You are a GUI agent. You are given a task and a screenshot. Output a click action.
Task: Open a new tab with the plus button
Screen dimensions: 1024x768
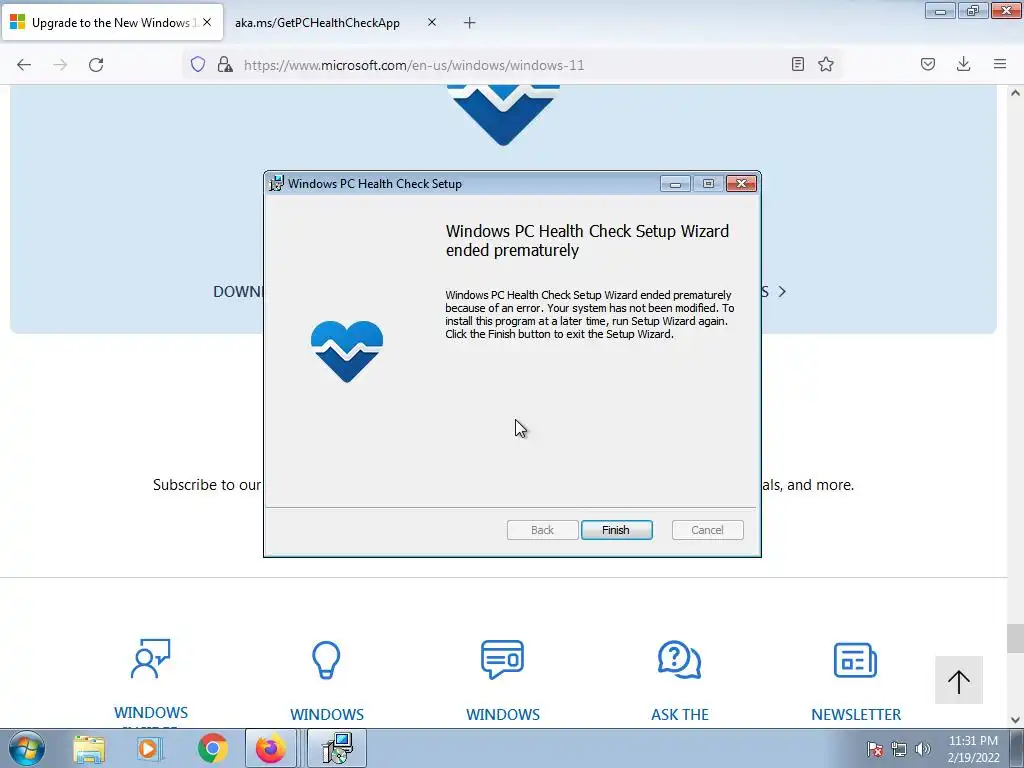470,23
